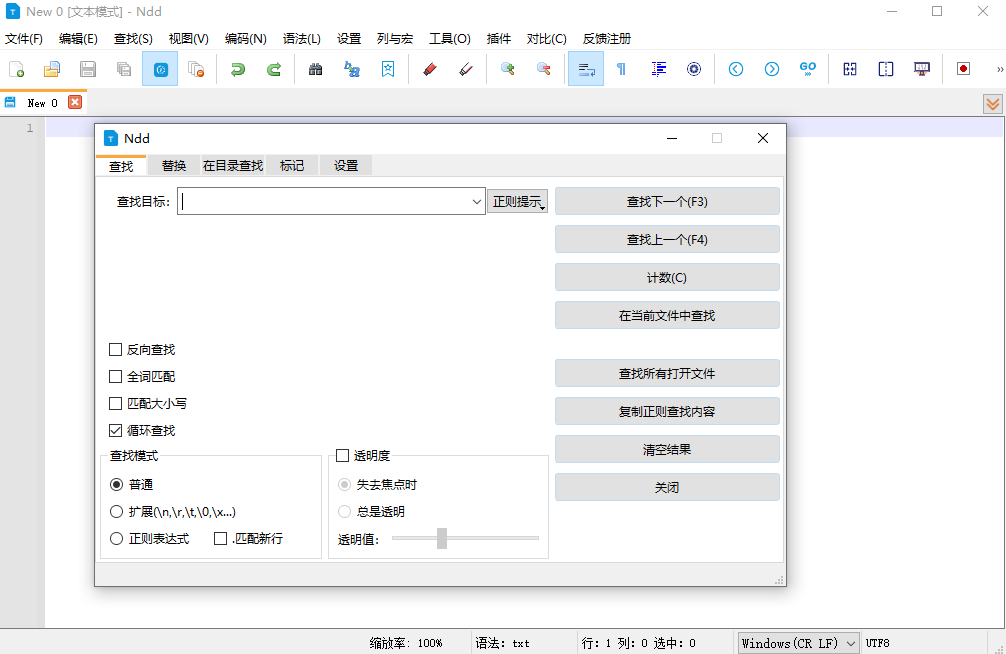The width and height of the screenshot is (1006, 654).
Task: Open the 查找目标 history dropdown arrow
Action: click(476, 202)
